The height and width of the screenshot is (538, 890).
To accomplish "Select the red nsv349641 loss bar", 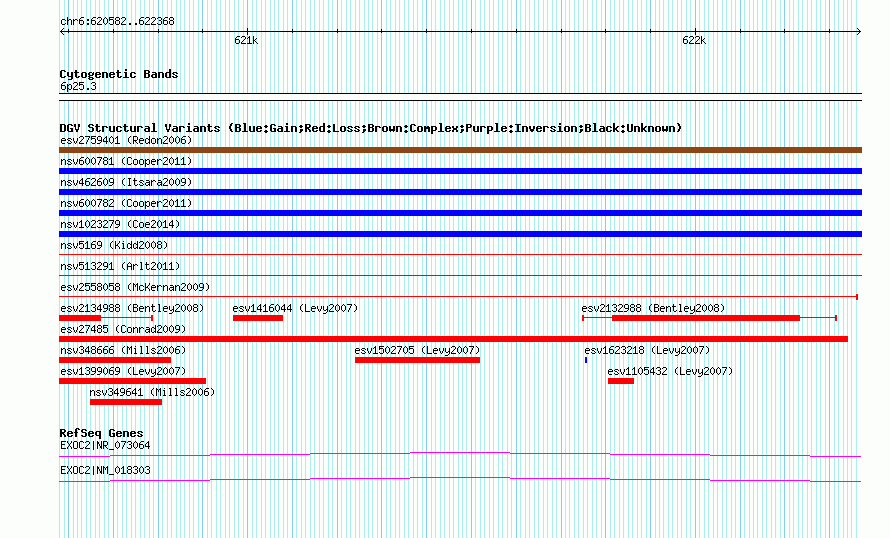I will pos(126,402).
